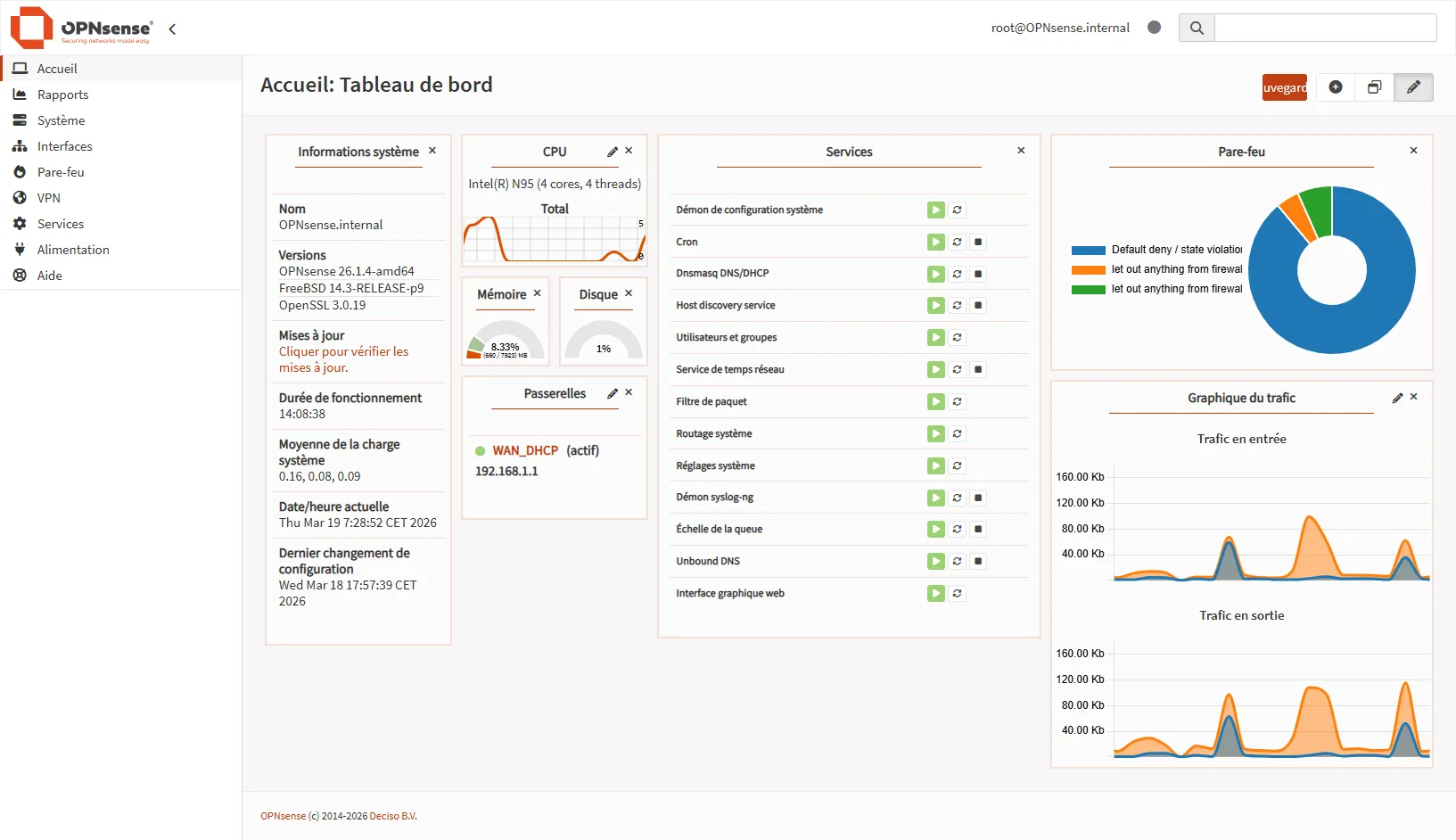
Task: Click the restore layout icon in the header
Action: point(1374,86)
